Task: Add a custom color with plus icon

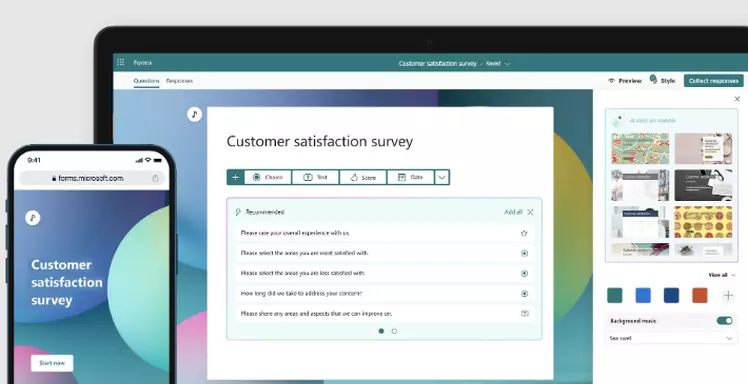Action: (x=728, y=296)
